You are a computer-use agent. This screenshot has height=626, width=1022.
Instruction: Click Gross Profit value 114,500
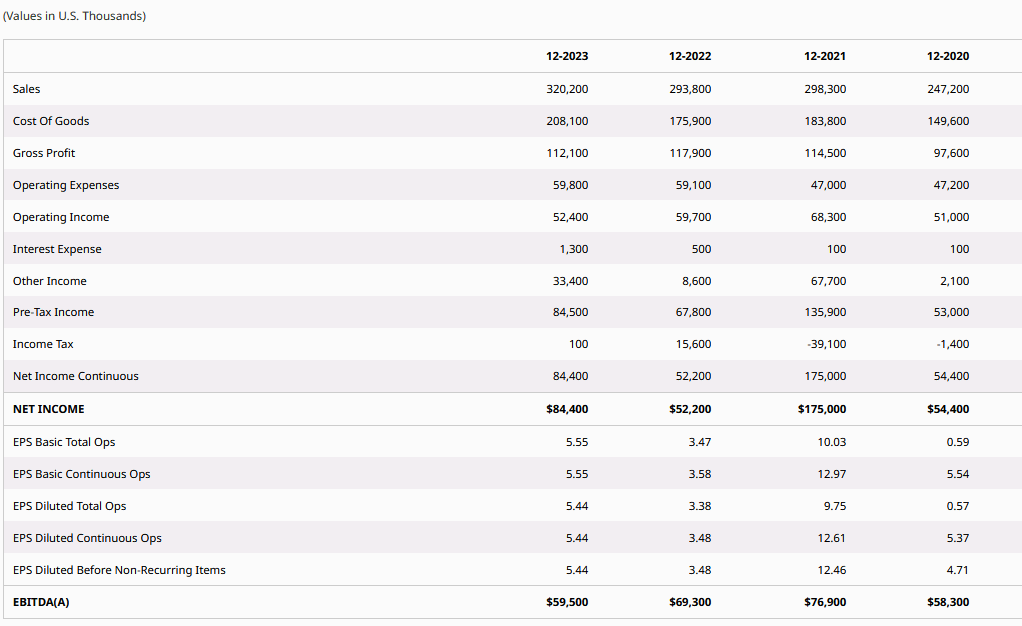click(825, 153)
